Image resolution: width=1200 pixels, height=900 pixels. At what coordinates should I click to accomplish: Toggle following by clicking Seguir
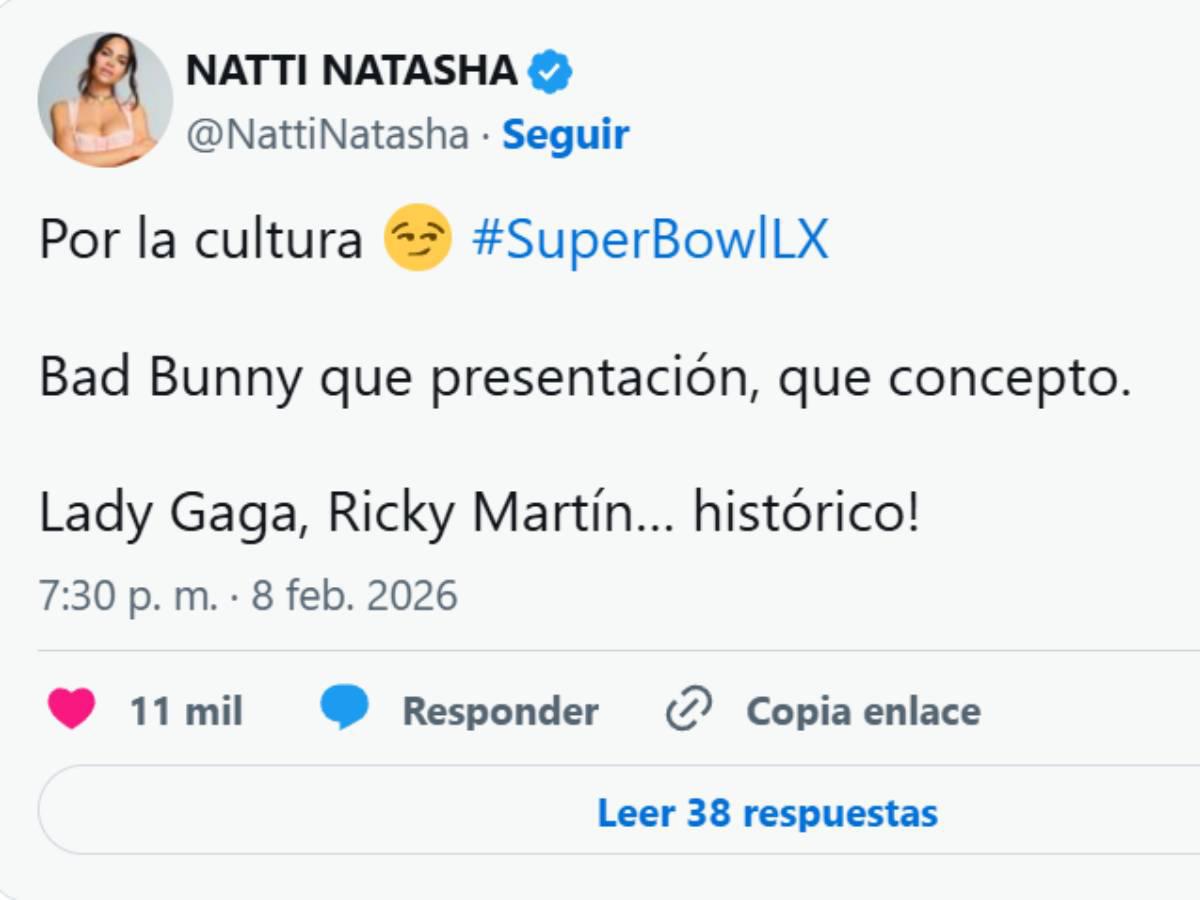[565, 133]
